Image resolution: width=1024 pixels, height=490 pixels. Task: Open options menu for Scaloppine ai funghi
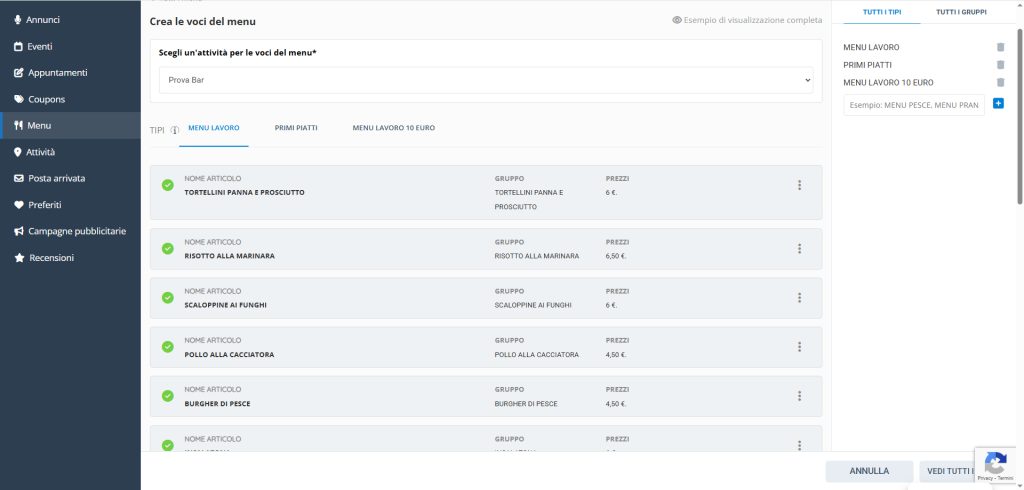799,298
